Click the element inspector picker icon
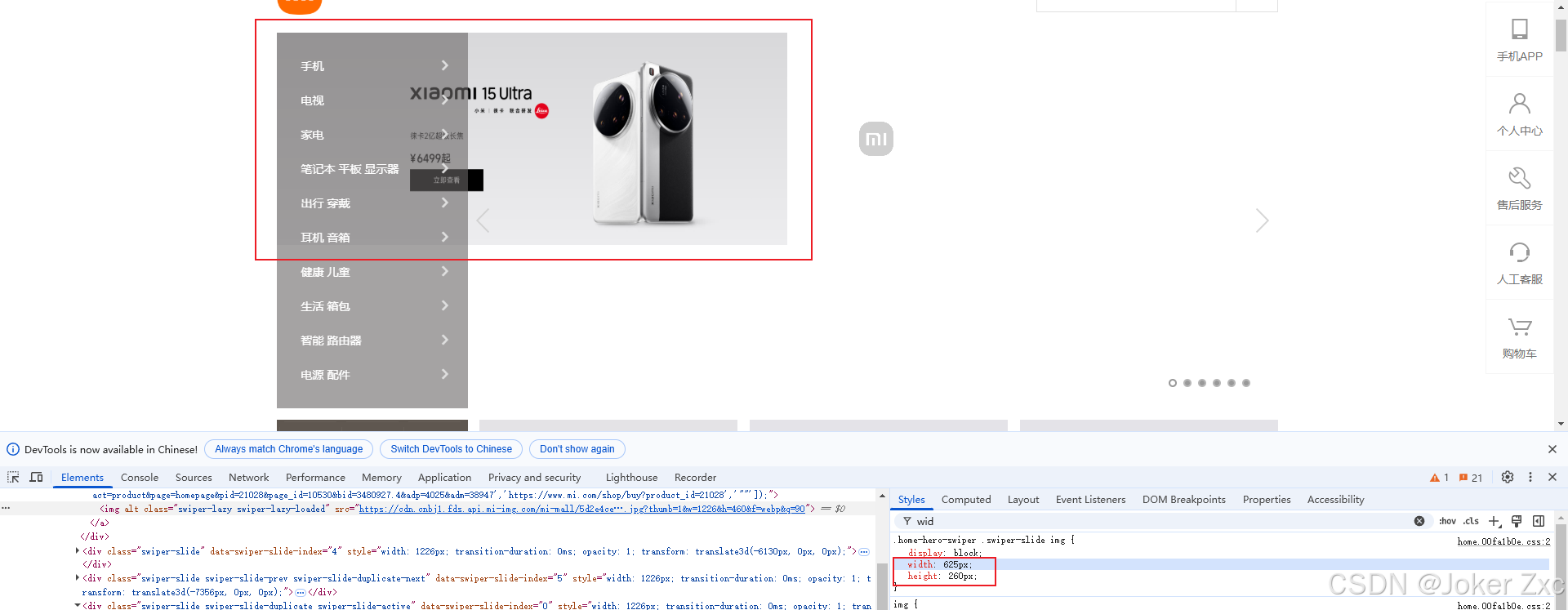This screenshot has width=1568, height=610. (x=13, y=477)
